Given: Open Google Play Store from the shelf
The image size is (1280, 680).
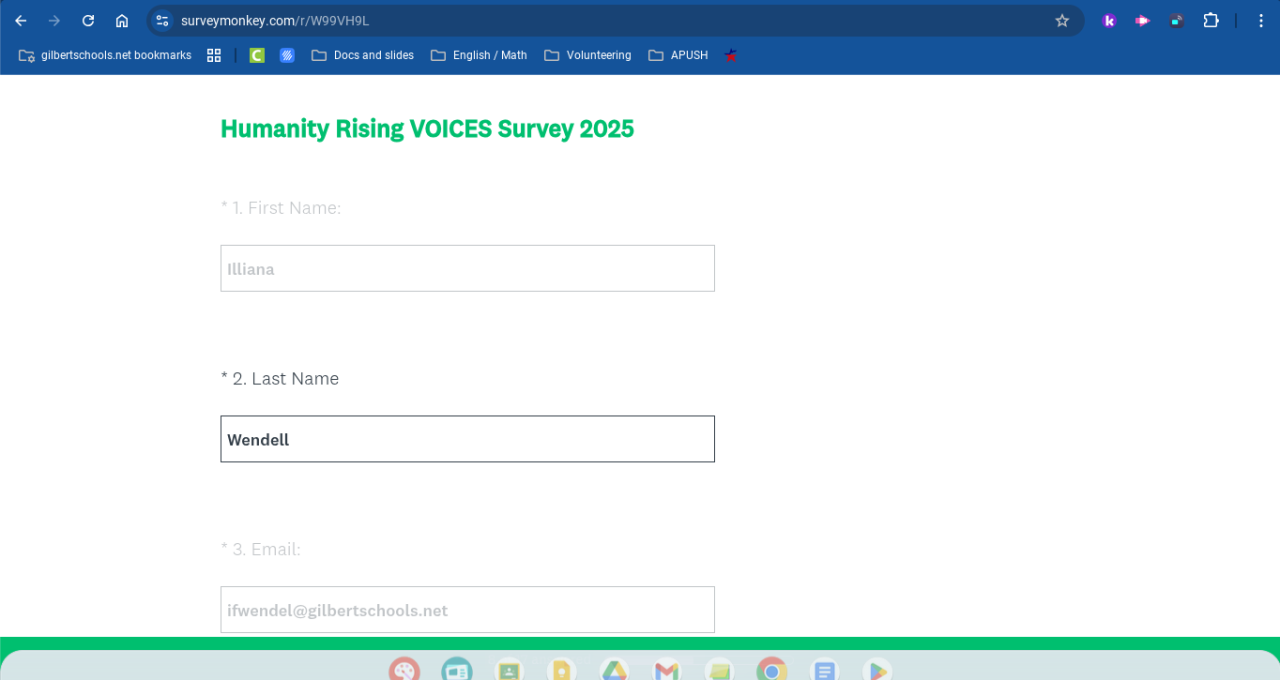Looking at the screenshot, I should pos(877,669).
